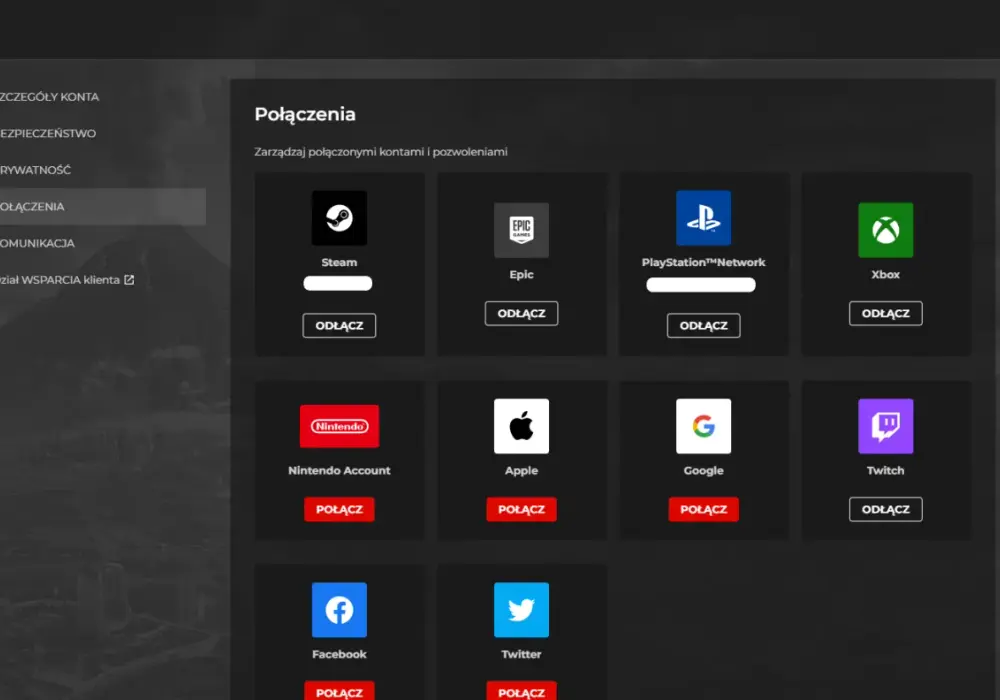Click ODŁĄCZ under PlayStation Network
The image size is (1000, 700).
703,326
